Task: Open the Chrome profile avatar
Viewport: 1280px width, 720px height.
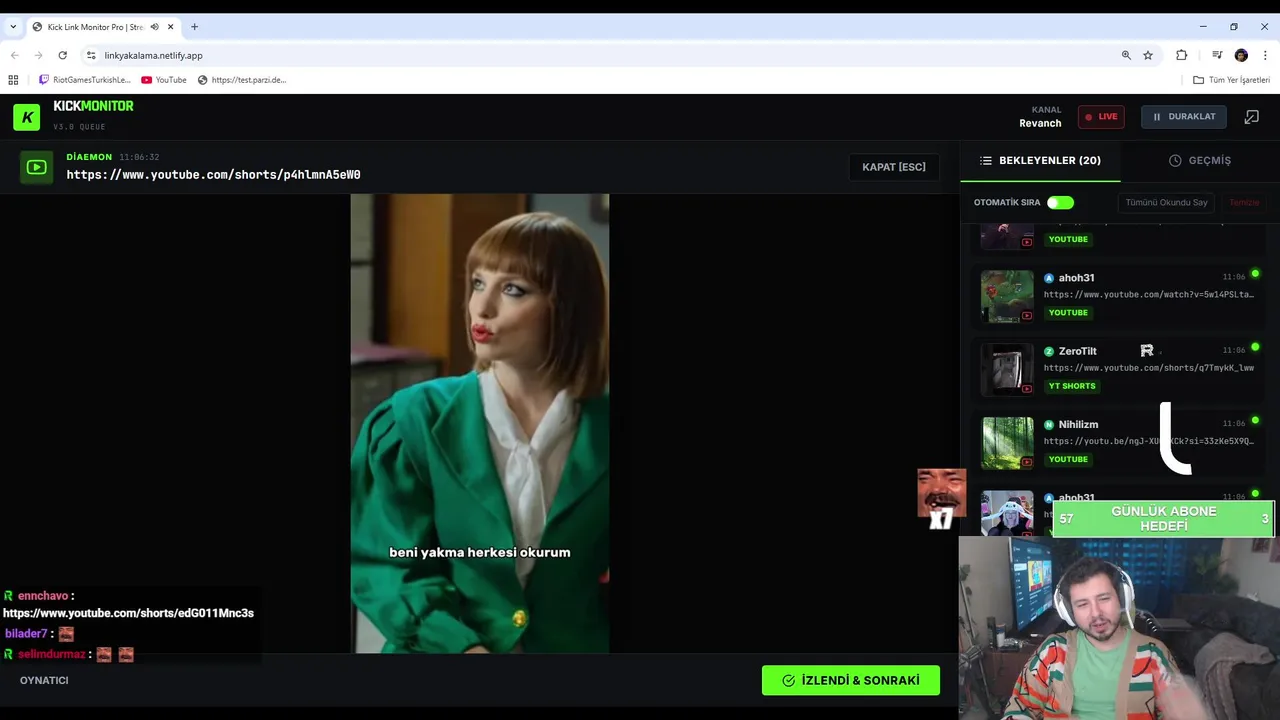Action: pyautogui.click(x=1241, y=55)
